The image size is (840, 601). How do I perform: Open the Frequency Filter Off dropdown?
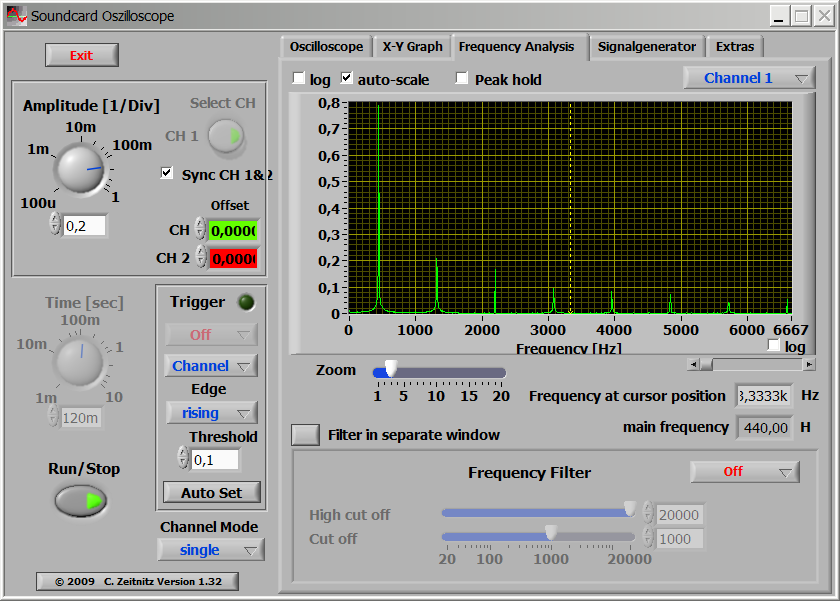tap(745, 472)
